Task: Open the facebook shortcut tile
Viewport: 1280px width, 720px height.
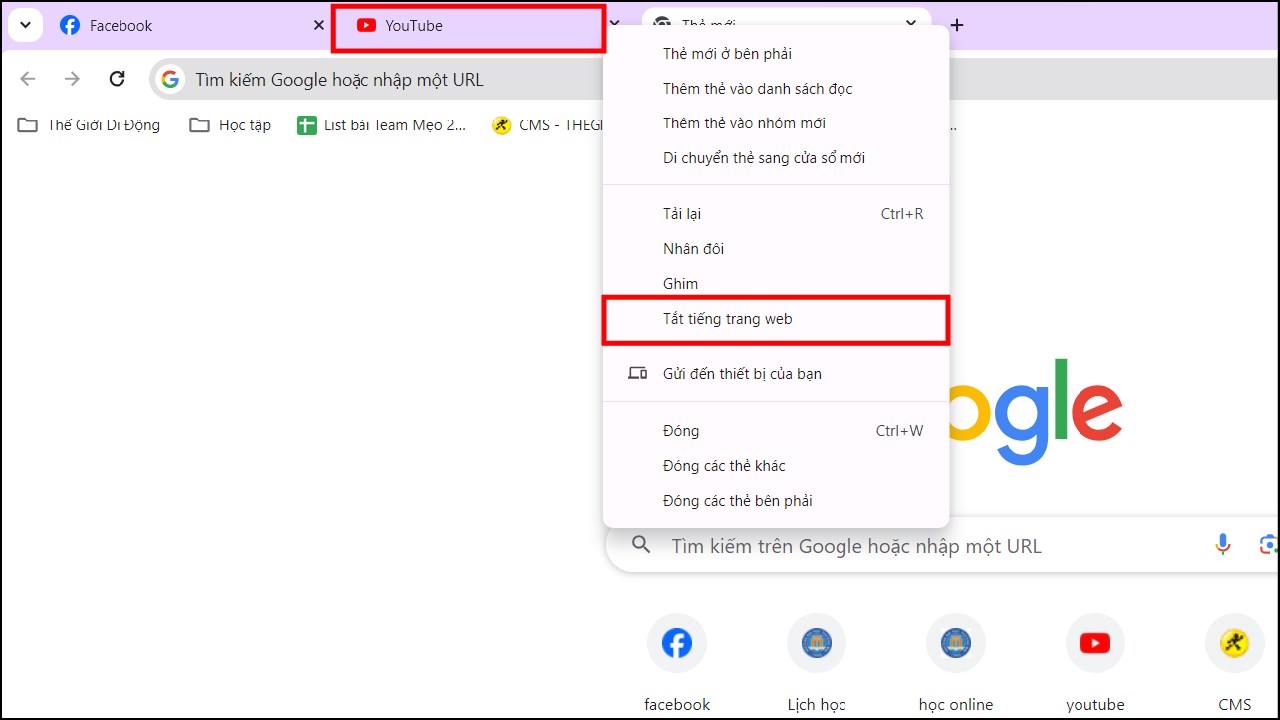Action: pos(677,662)
